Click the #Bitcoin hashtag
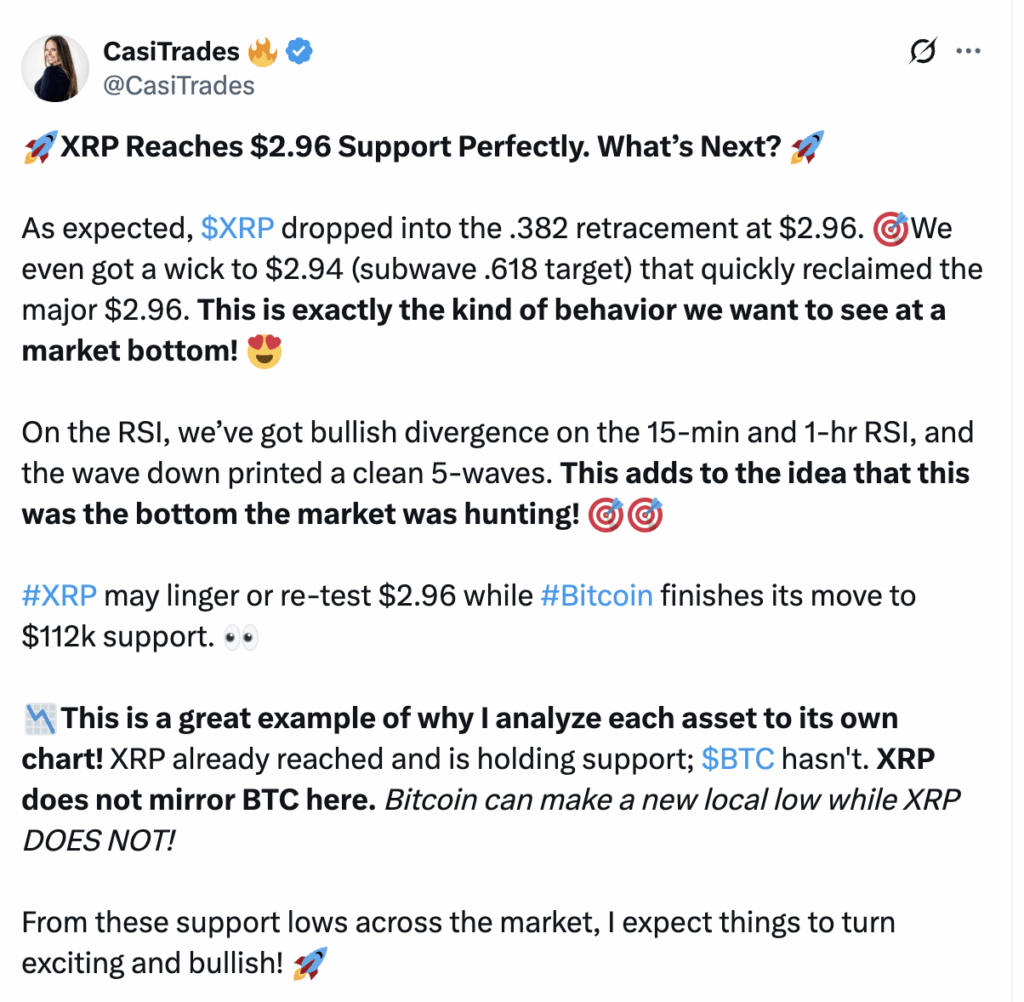This screenshot has width=1024, height=1002. [x=597, y=596]
